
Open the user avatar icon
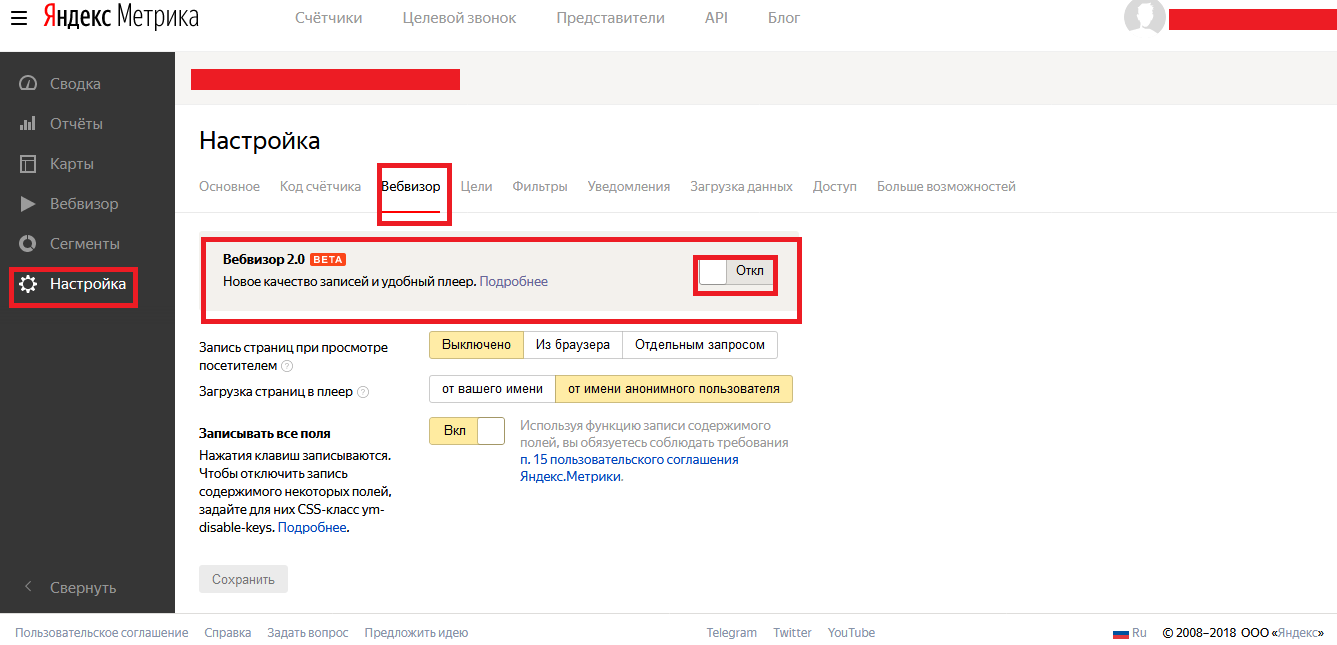[x=1145, y=17]
